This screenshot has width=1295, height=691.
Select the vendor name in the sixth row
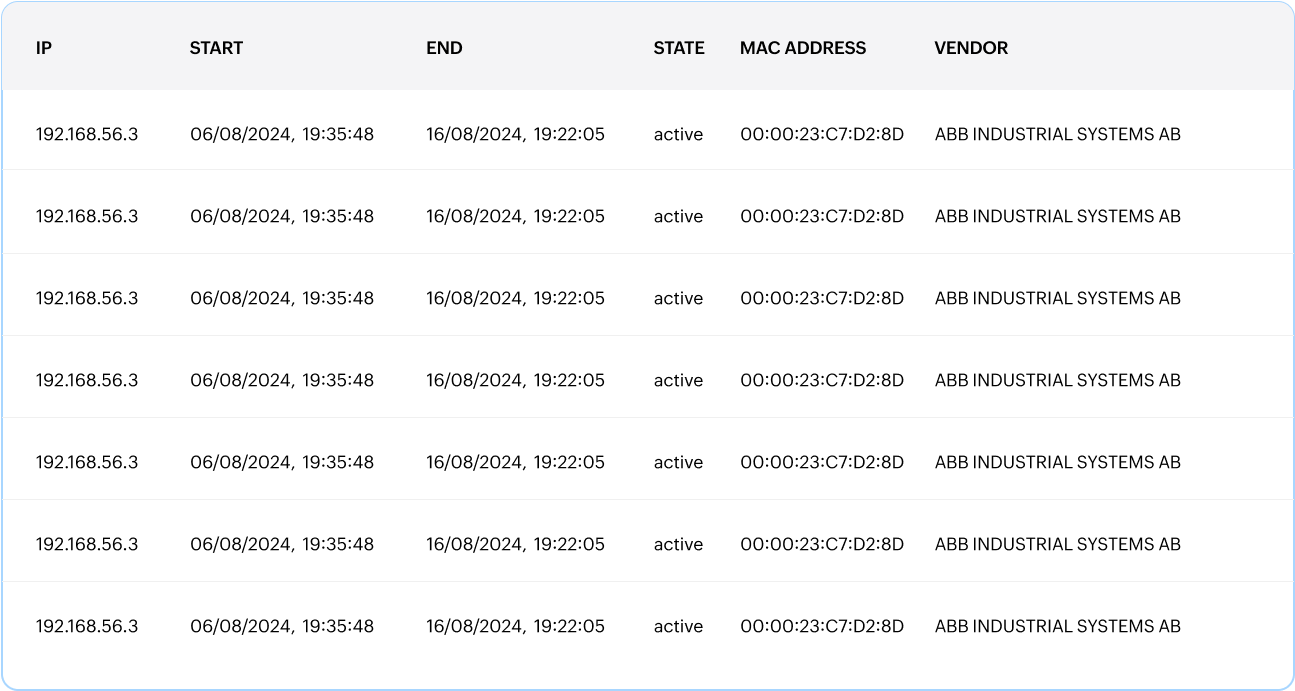1058,544
